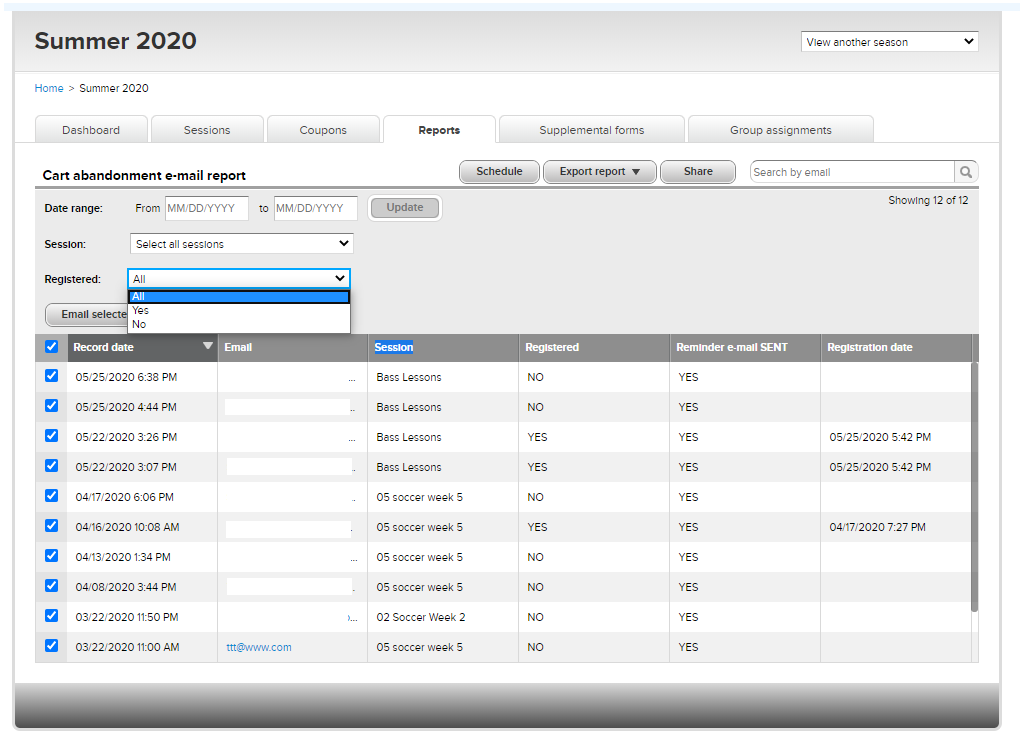Viewport: 1020px width, 739px height.
Task: Click the Home breadcrumb link
Action: point(49,88)
